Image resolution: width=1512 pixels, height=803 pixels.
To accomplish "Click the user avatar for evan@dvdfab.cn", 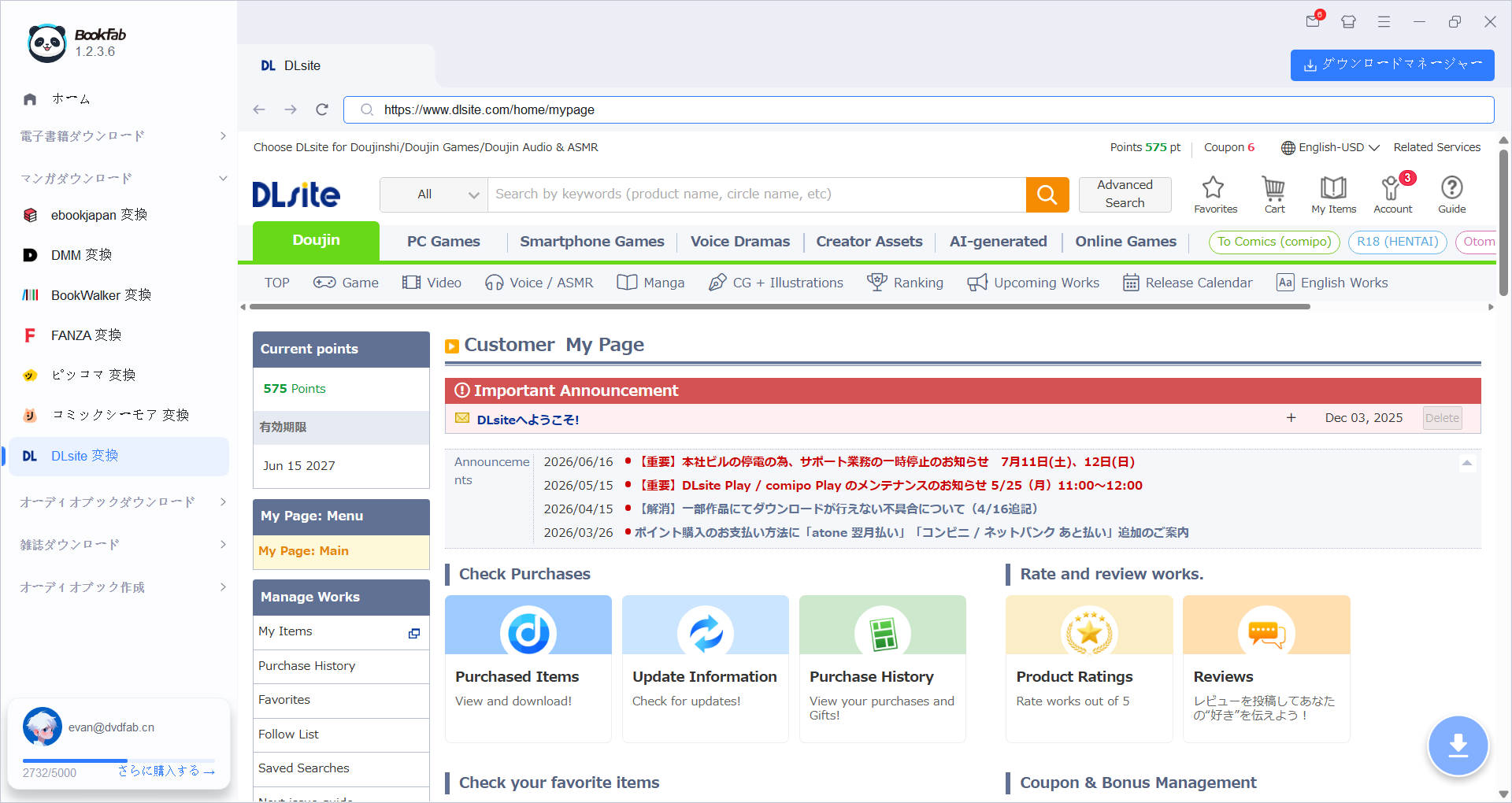I will 42,727.
